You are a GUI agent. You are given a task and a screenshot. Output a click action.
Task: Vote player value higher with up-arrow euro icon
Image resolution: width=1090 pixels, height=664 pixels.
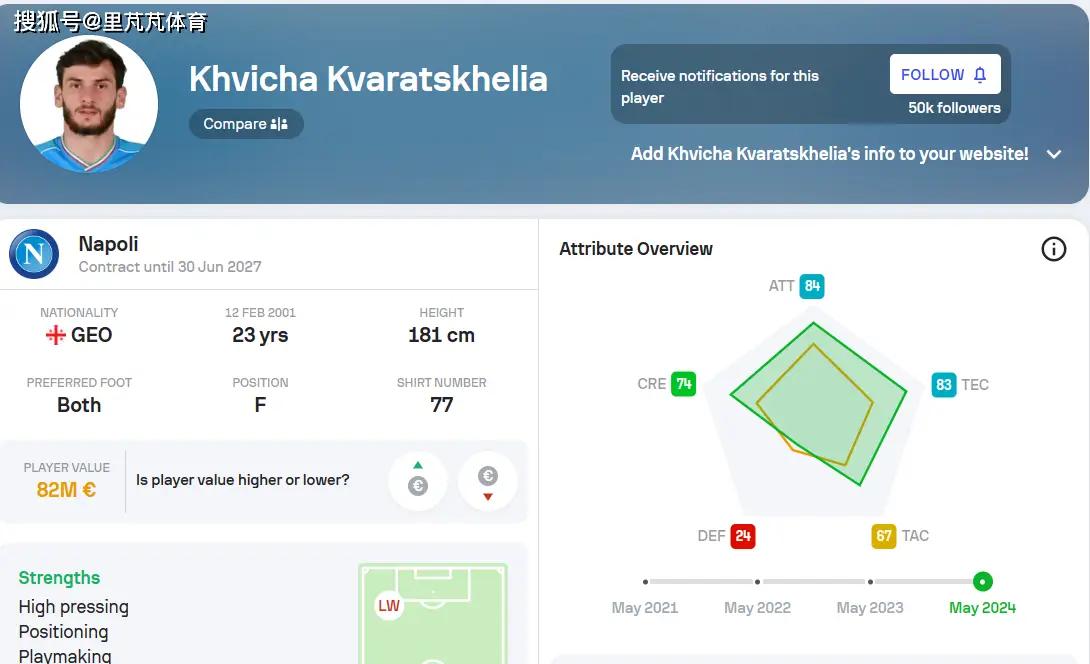pyautogui.click(x=418, y=480)
